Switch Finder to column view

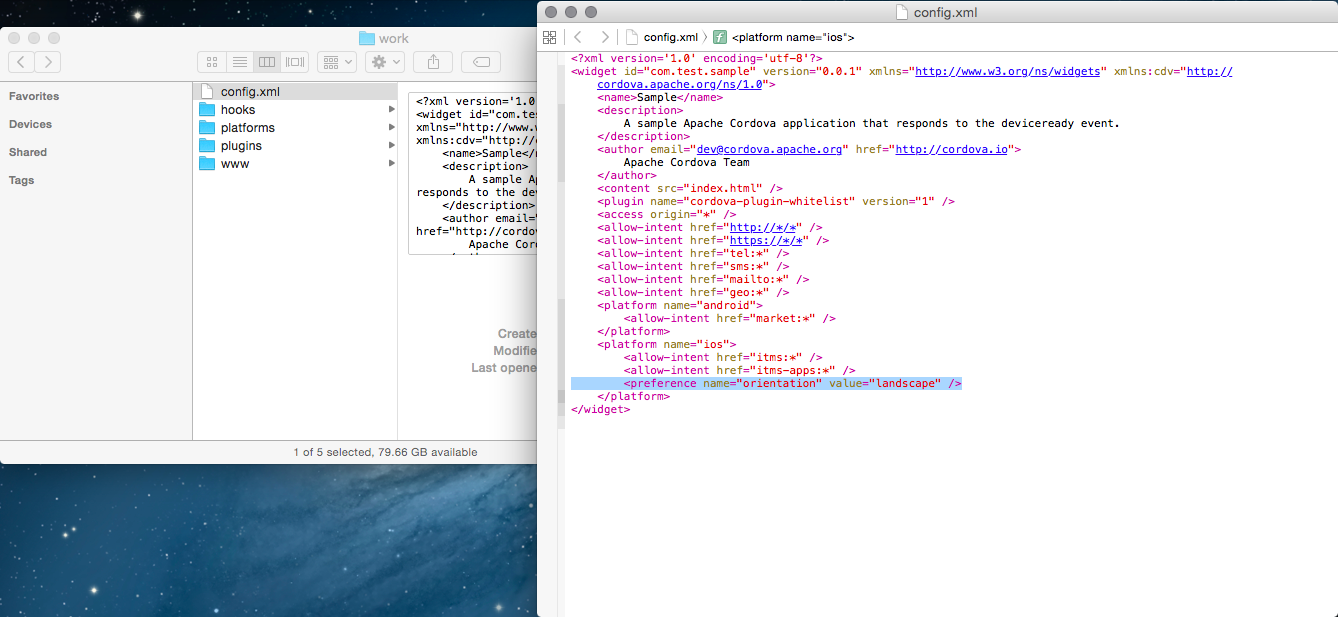tap(267, 62)
